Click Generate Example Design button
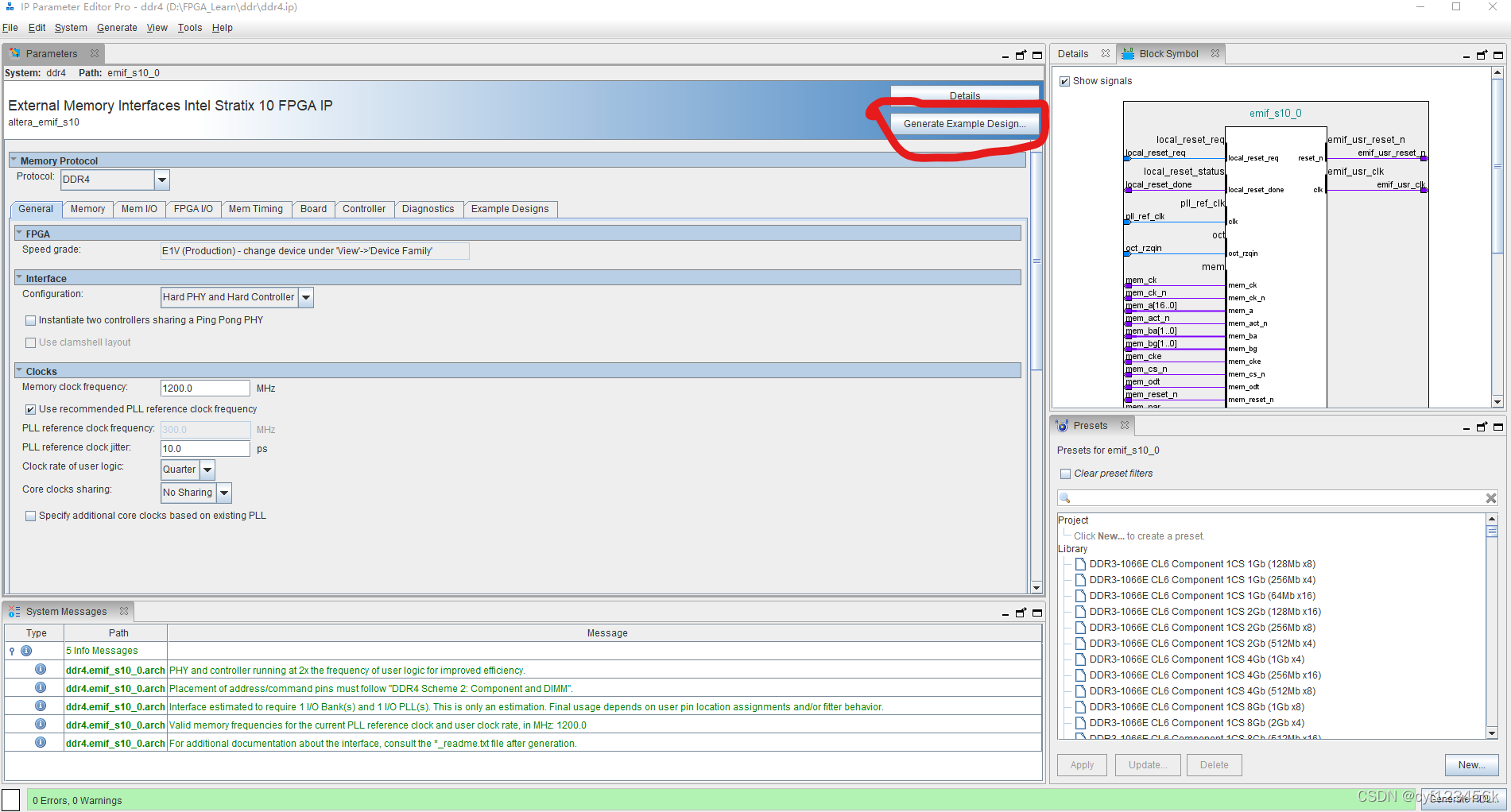Screen dimensions: 1511x812 [964, 124]
